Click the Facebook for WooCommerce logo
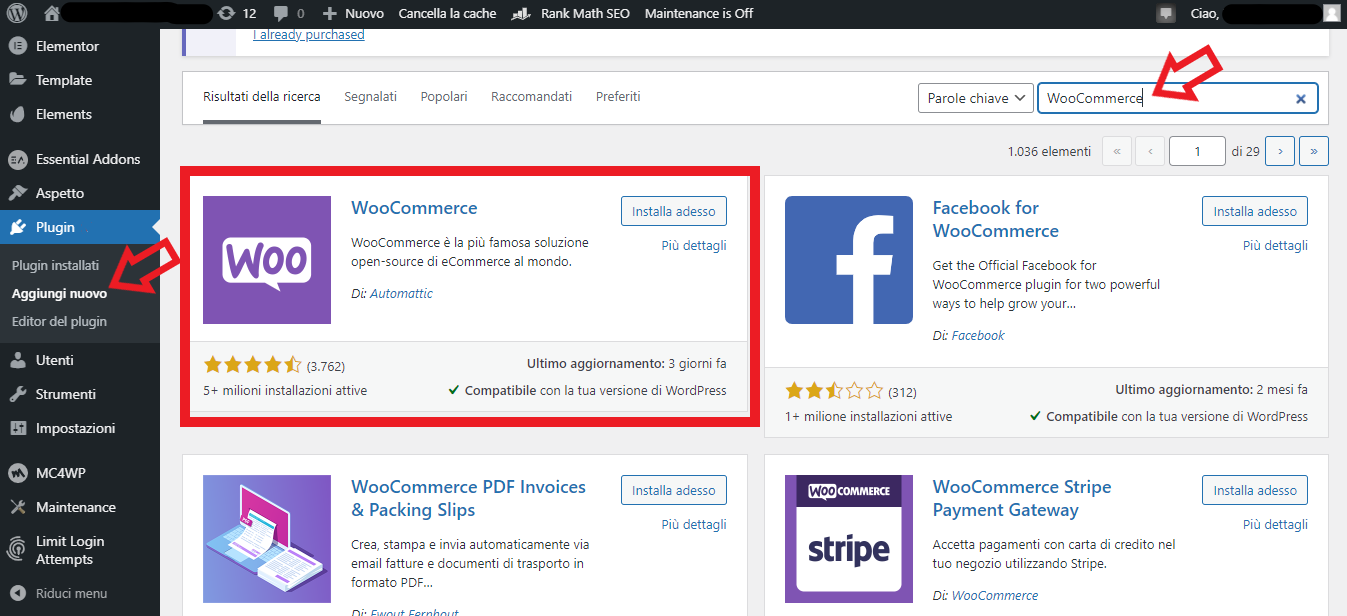The height and width of the screenshot is (616, 1347). click(848, 260)
